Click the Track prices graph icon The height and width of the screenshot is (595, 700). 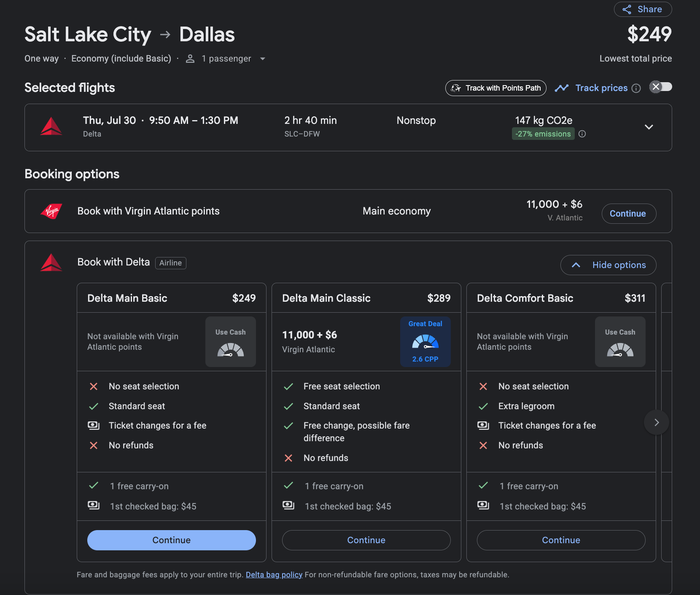tap(562, 88)
